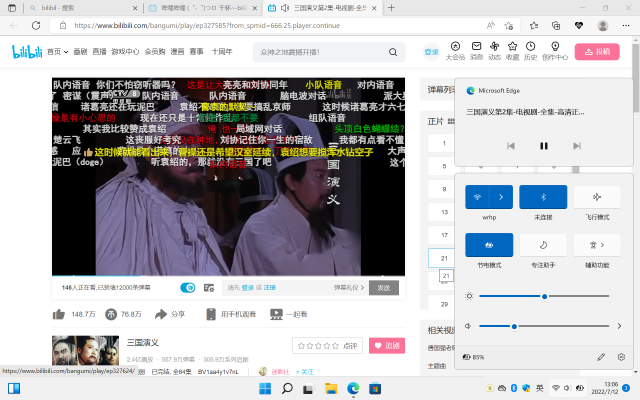
Task: Toggle Wi-Fi quick setting
Action: coord(477,197)
